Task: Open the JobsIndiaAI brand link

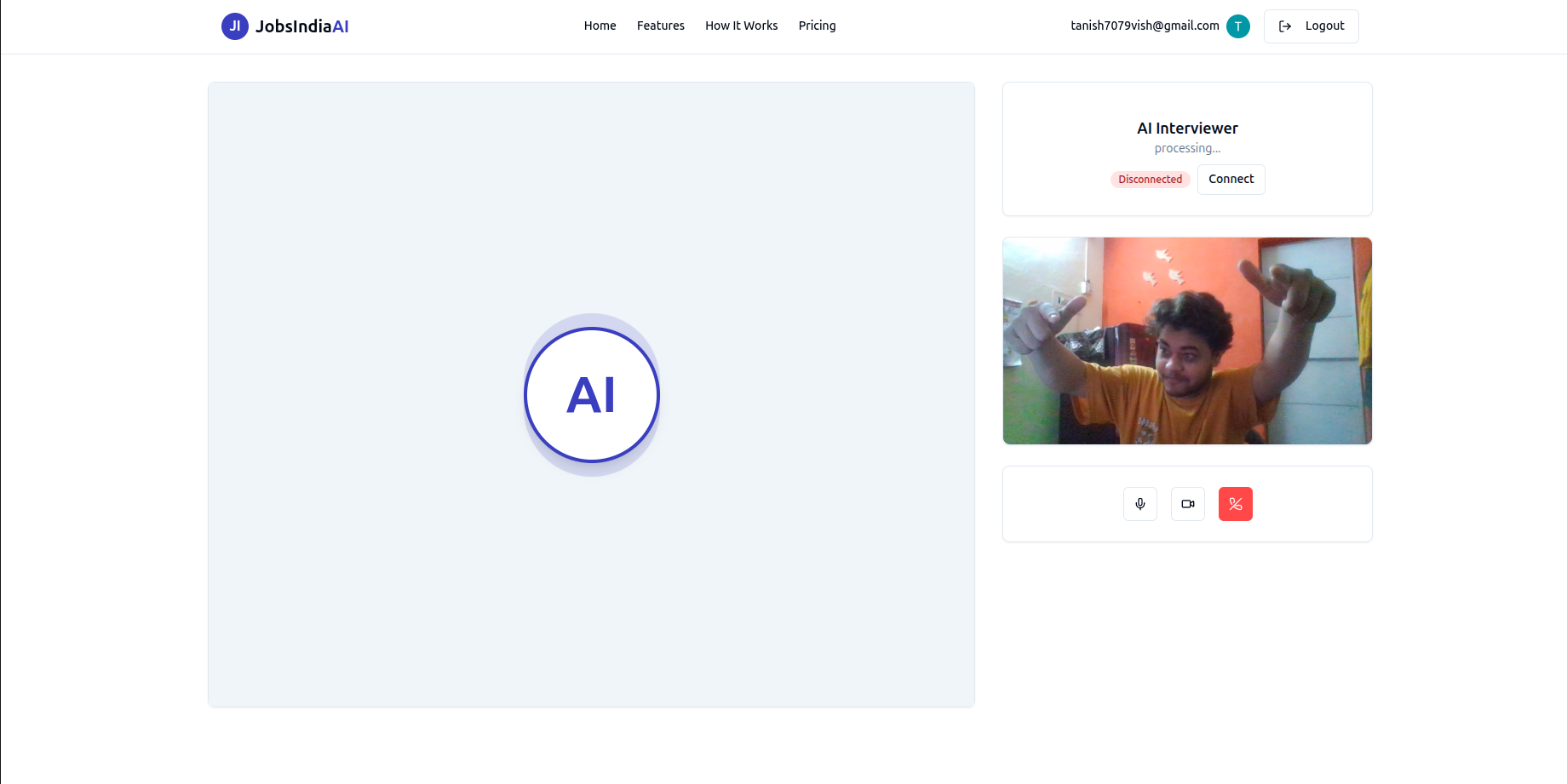Action: tap(285, 26)
